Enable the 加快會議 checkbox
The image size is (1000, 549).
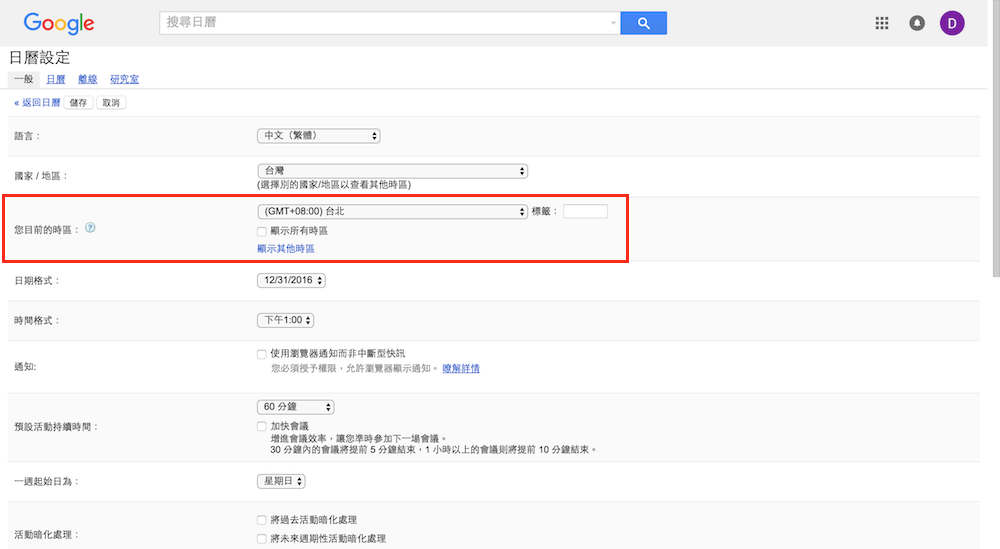tap(262, 426)
